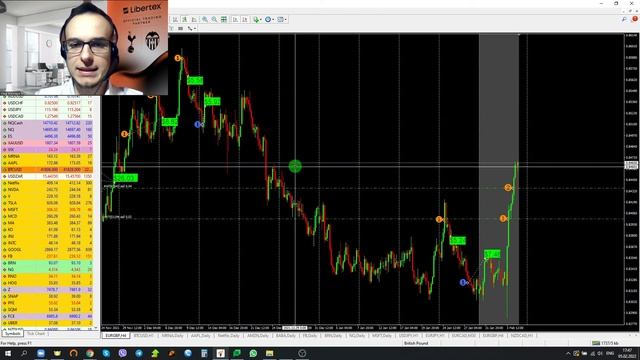Switch chart to candlesticks type
The image size is (640, 360).
184,20
